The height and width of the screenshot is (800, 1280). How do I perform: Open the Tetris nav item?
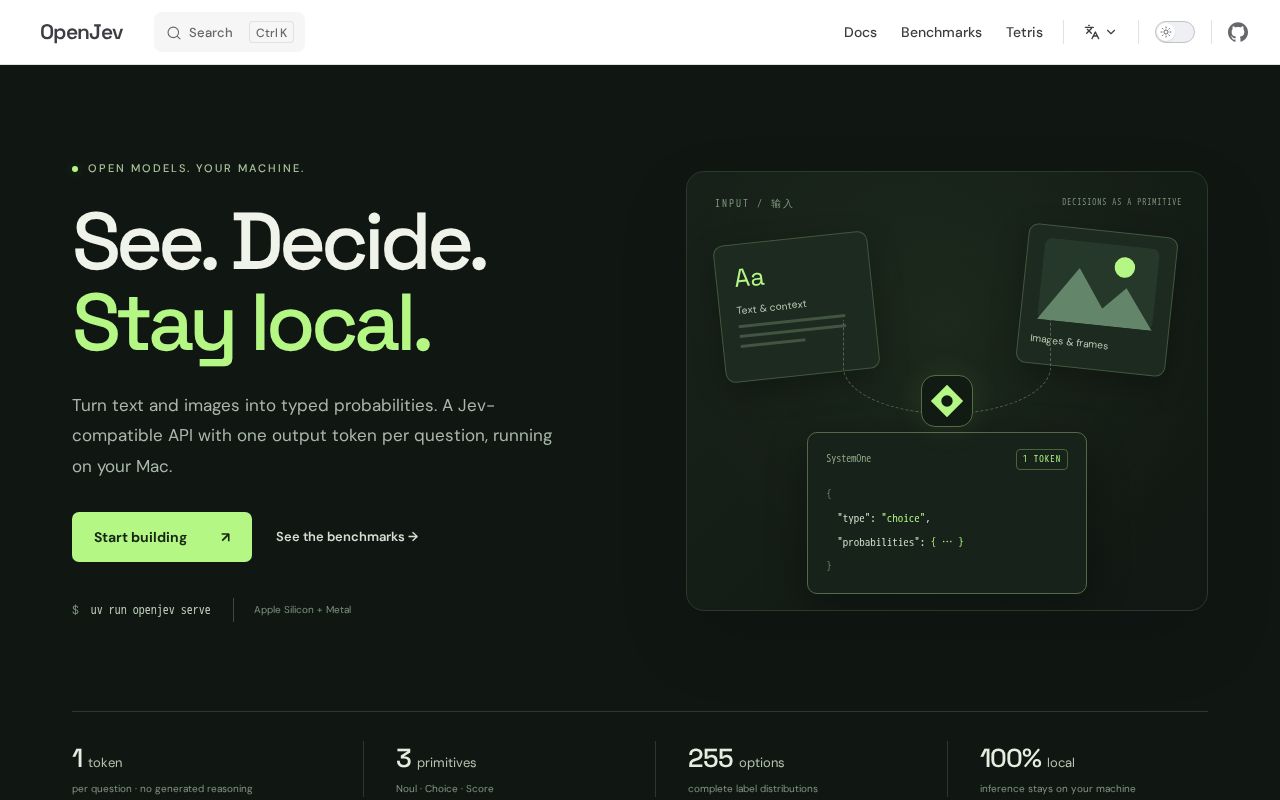coord(1024,32)
